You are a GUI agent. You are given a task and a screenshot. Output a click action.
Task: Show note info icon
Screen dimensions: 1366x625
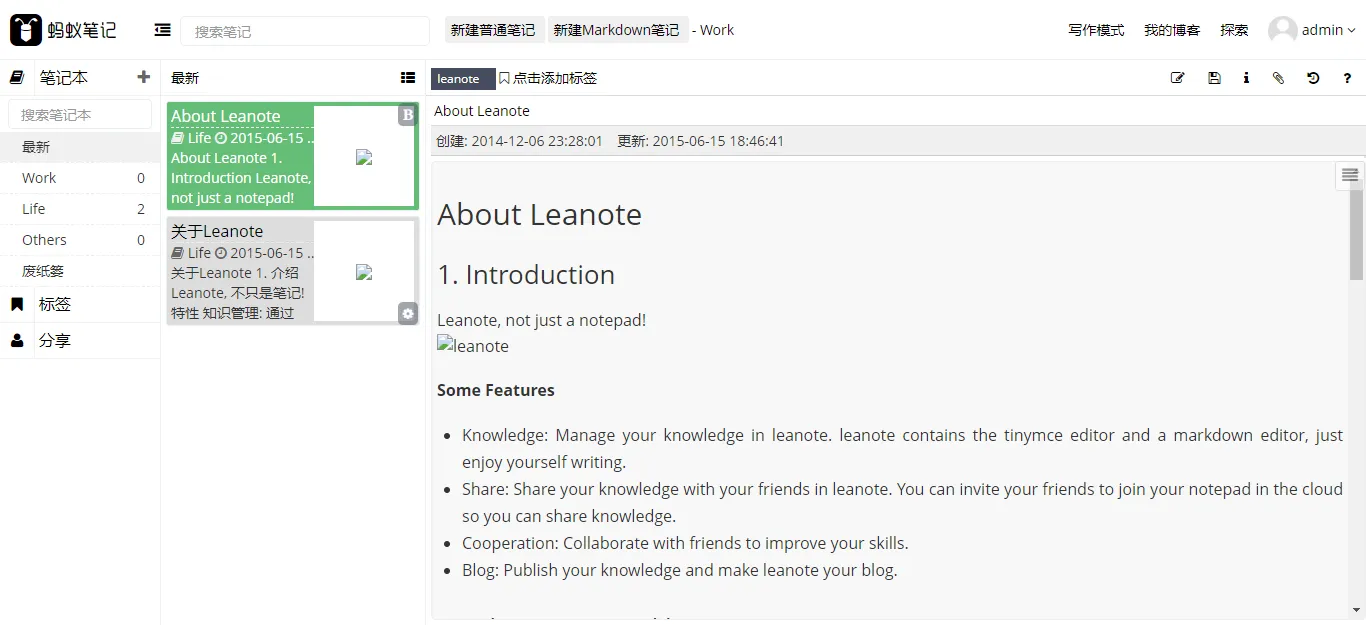click(x=1246, y=77)
